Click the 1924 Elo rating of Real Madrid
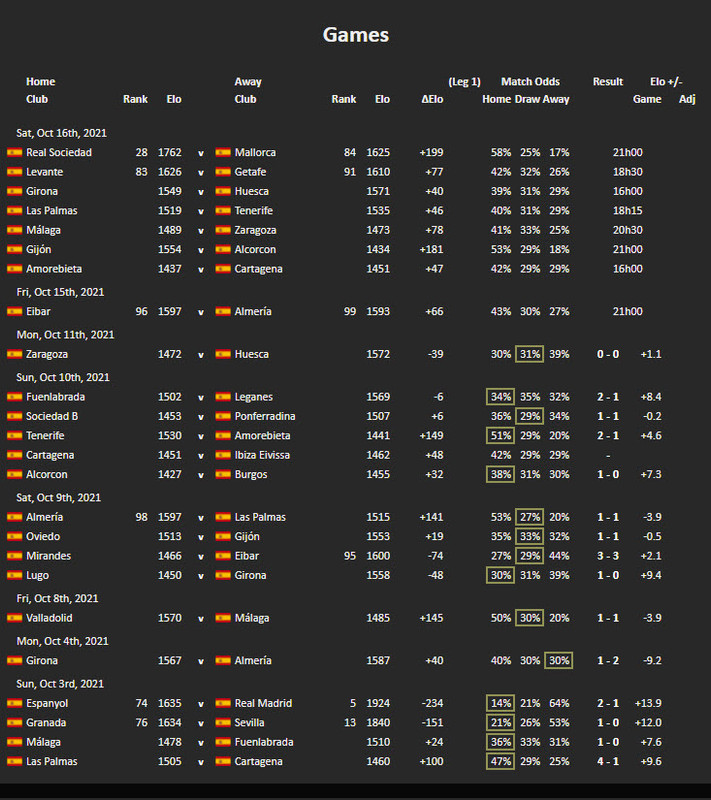Screen dimensions: 711x800 pyautogui.click(x=378, y=704)
